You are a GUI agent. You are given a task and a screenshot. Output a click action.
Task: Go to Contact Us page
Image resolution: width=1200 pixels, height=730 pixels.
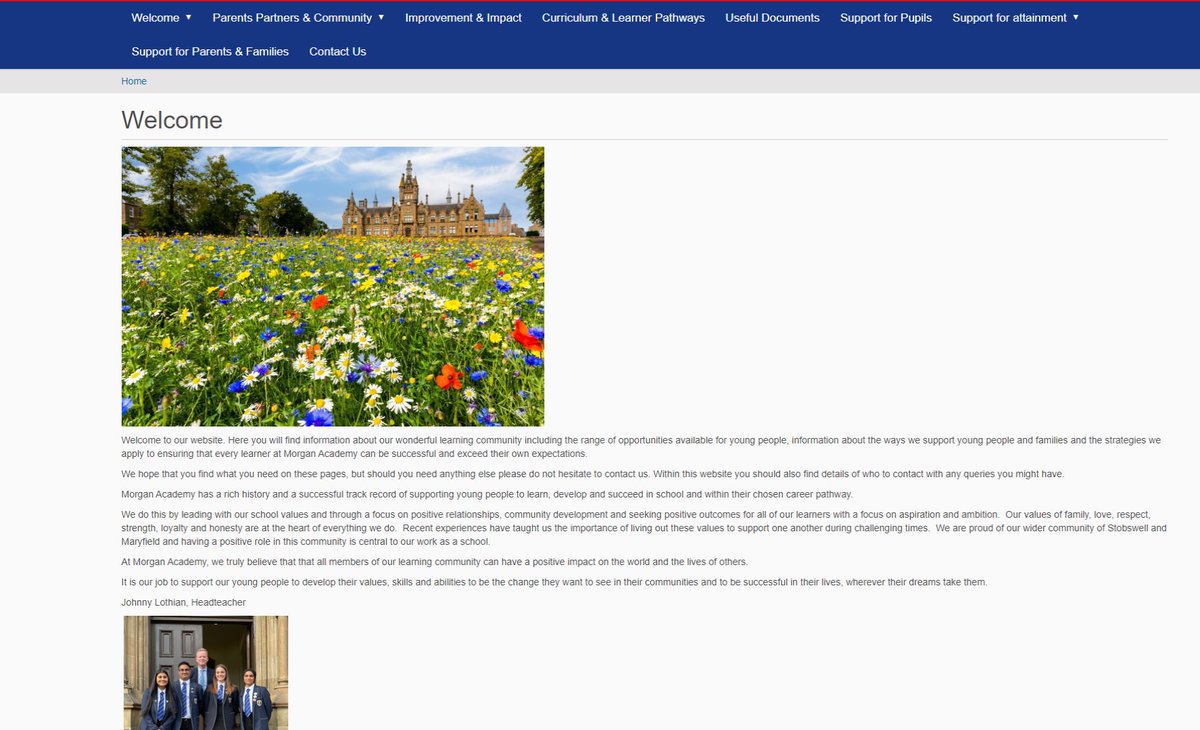(338, 52)
